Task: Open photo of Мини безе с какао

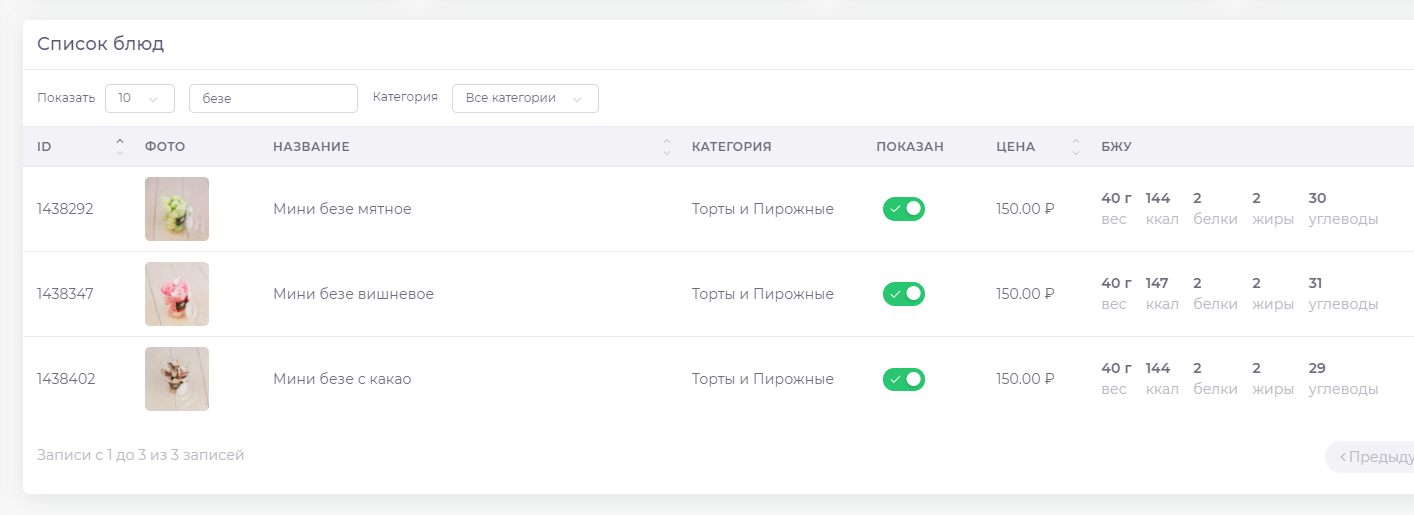Action: [177, 379]
